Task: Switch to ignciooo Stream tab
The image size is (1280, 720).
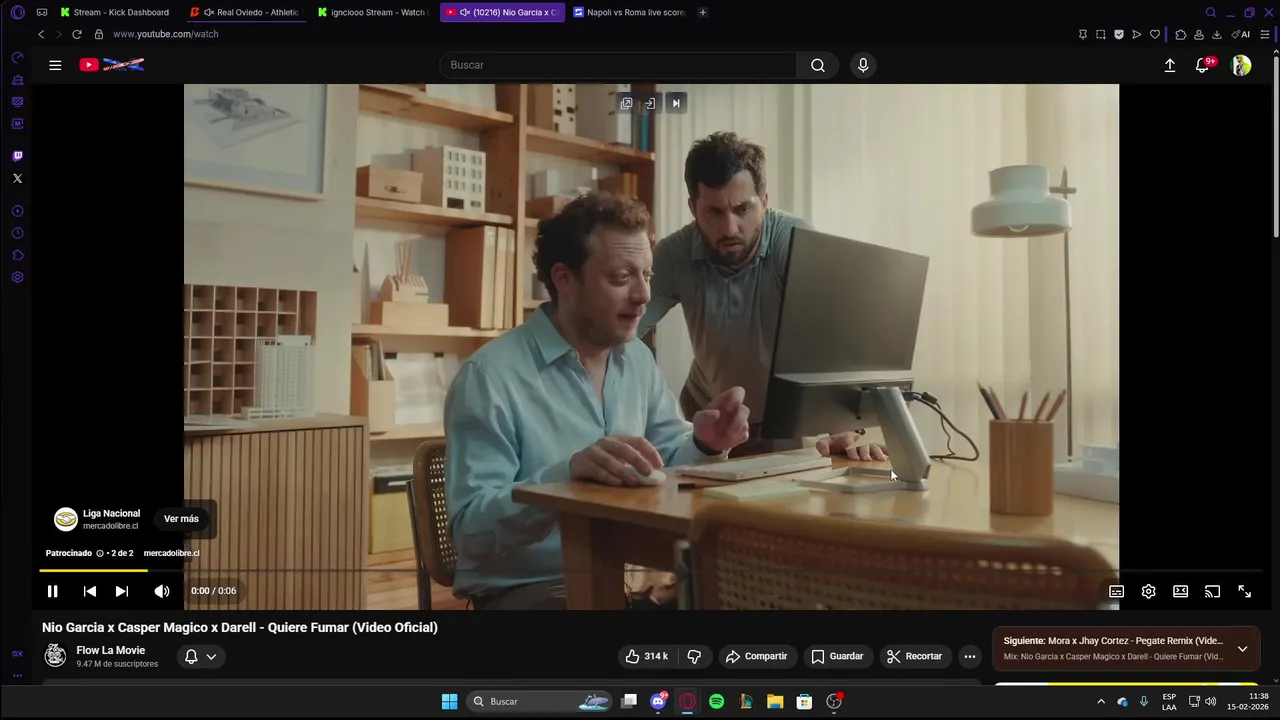Action: coord(372,12)
